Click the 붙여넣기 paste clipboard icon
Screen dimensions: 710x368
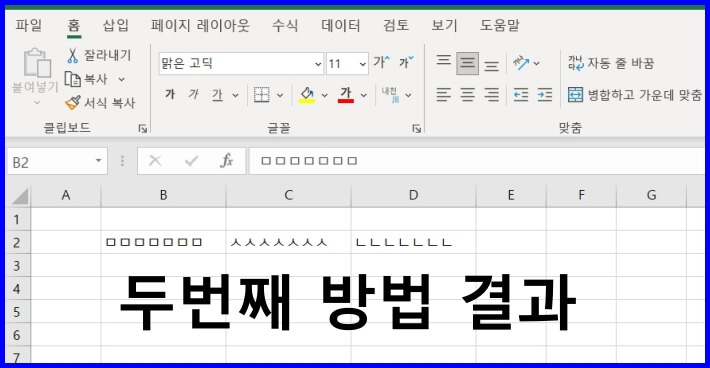click(37, 63)
